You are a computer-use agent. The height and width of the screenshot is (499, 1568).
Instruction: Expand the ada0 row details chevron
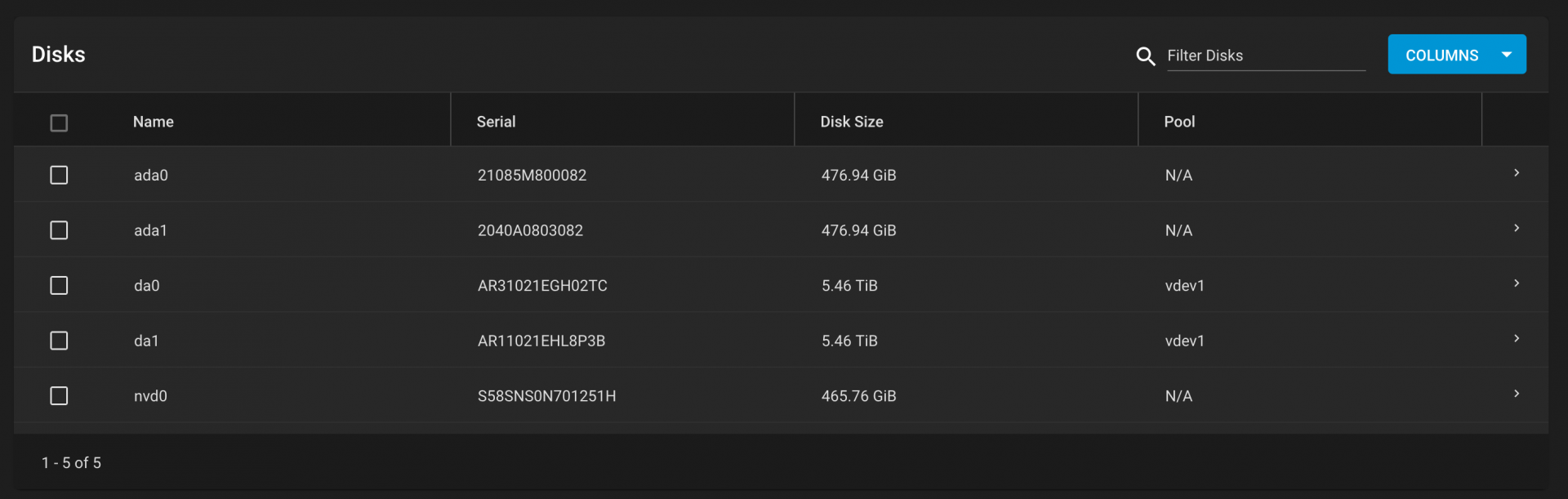click(1517, 173)
